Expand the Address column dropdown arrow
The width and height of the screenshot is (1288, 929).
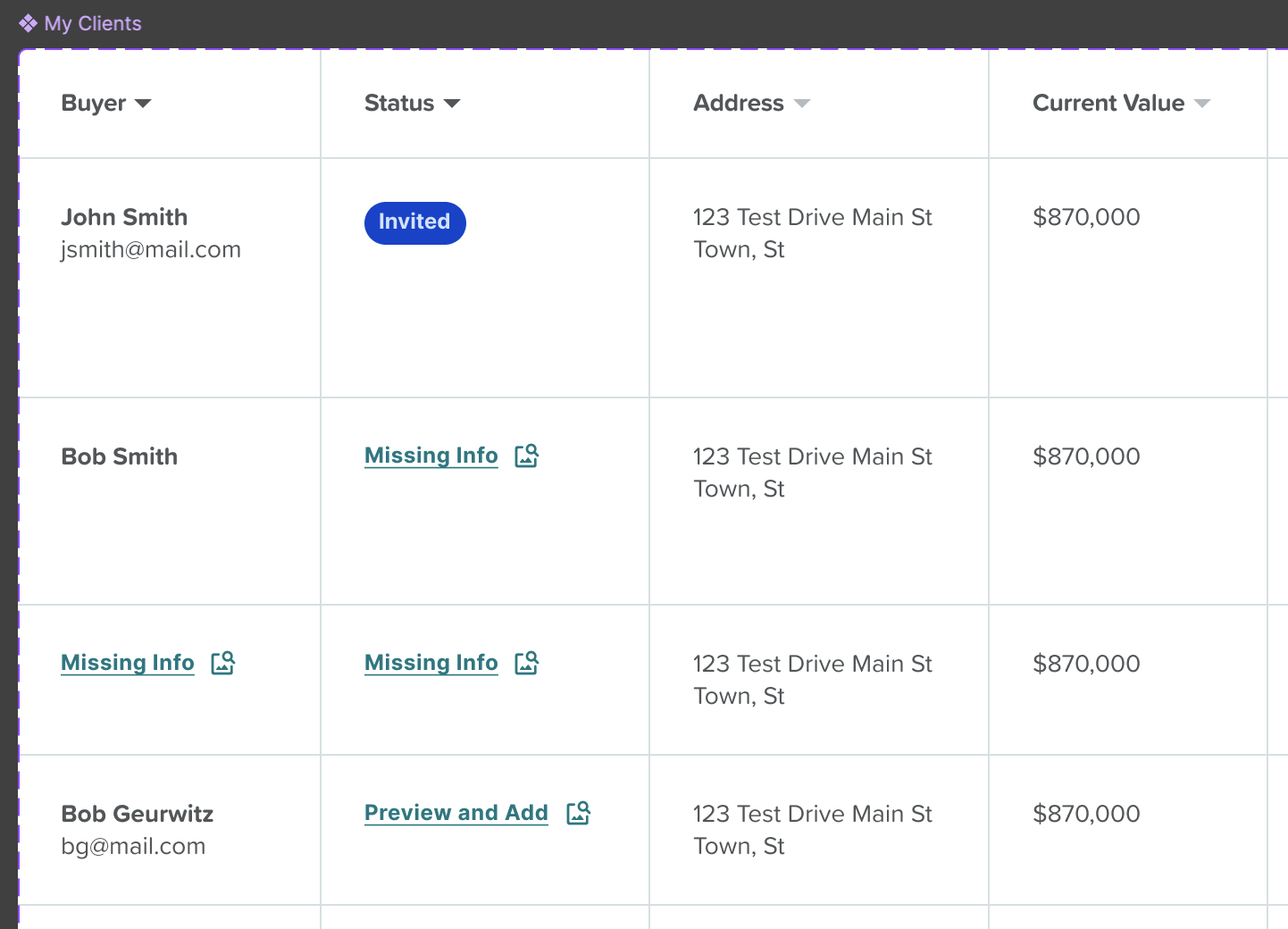(802, 104)
